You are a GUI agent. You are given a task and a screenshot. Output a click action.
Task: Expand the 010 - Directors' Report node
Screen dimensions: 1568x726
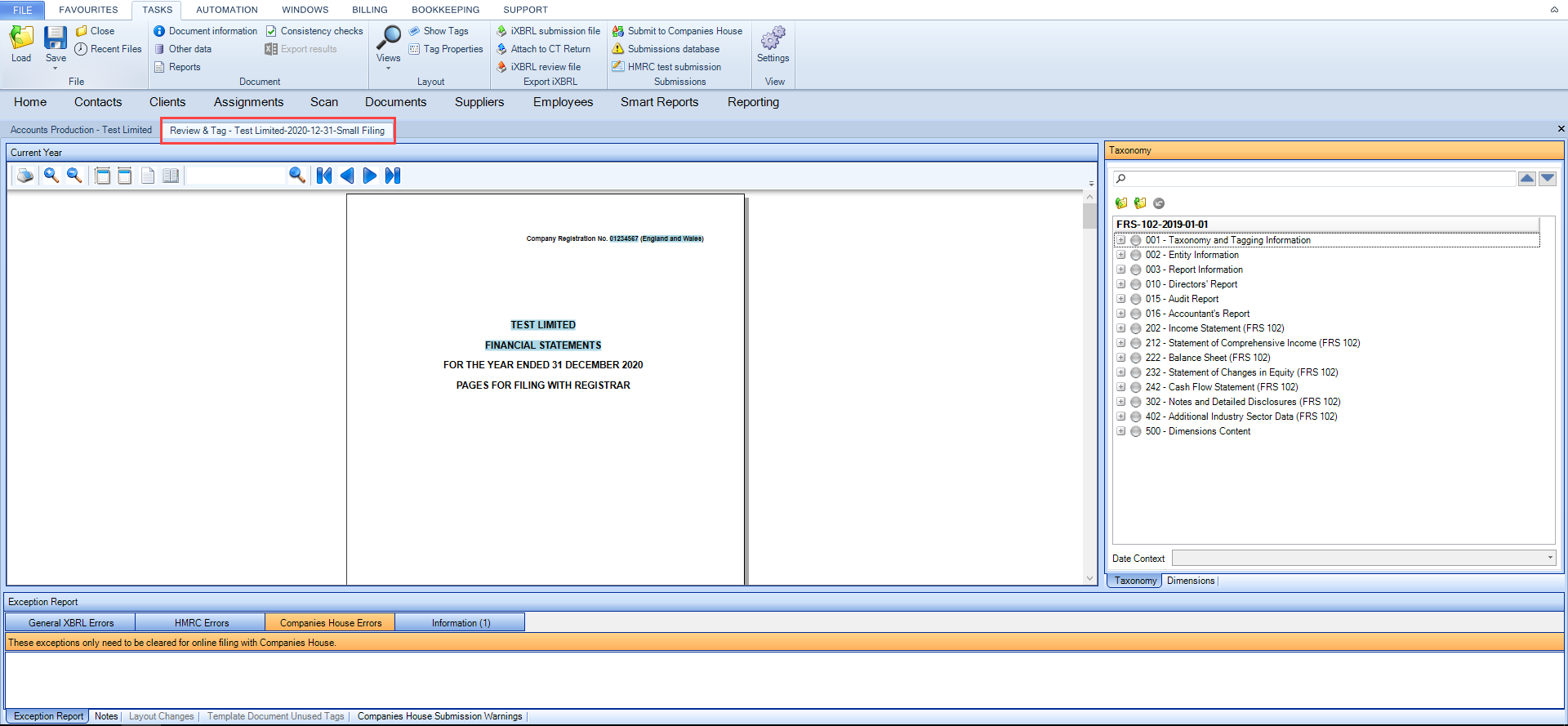1121,284
